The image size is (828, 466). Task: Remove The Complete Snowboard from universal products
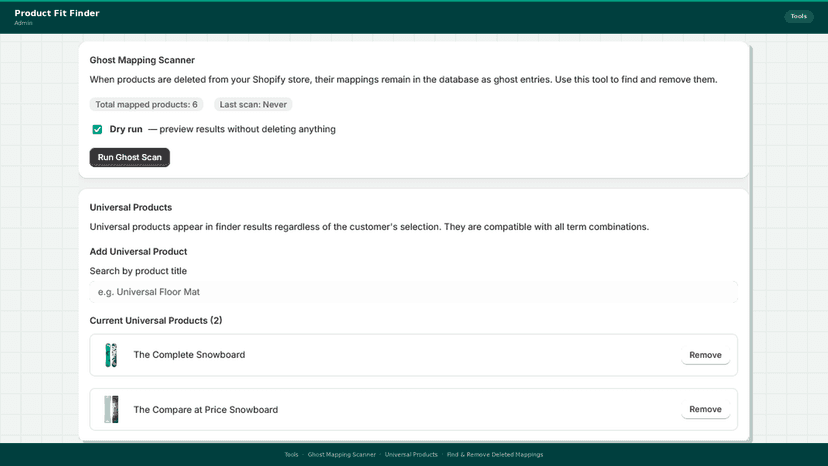(x=705, y=355)
